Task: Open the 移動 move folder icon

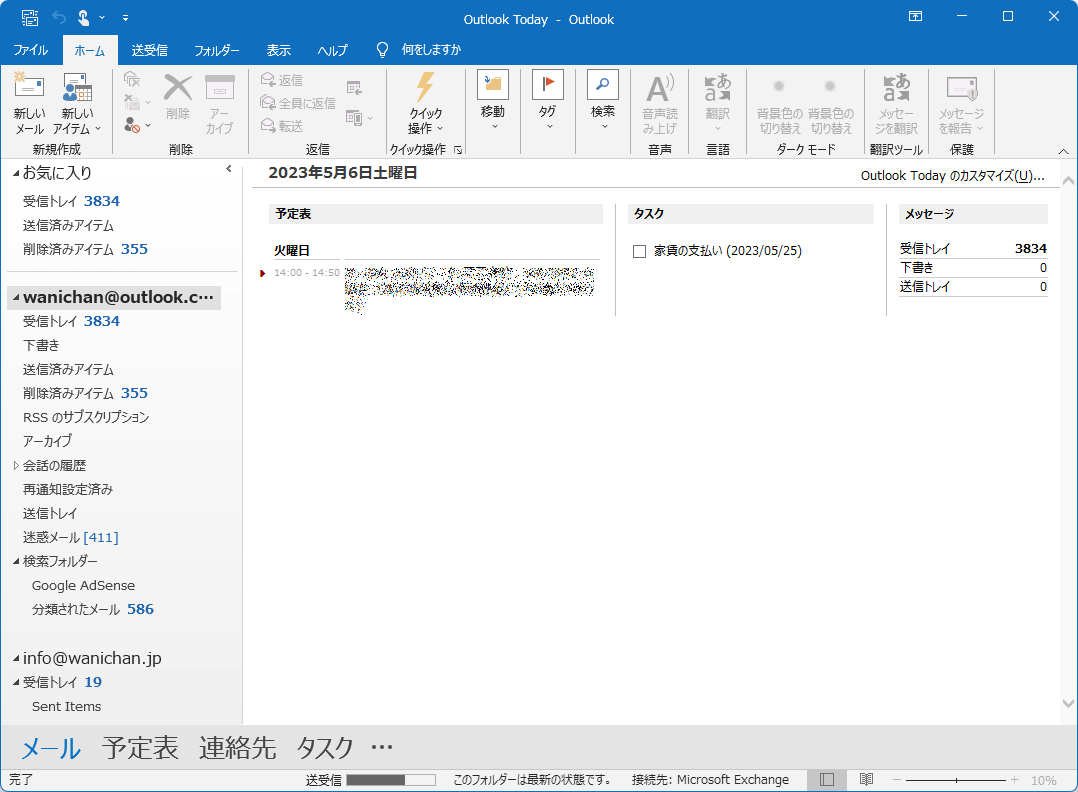Action: tap(492, 85)
